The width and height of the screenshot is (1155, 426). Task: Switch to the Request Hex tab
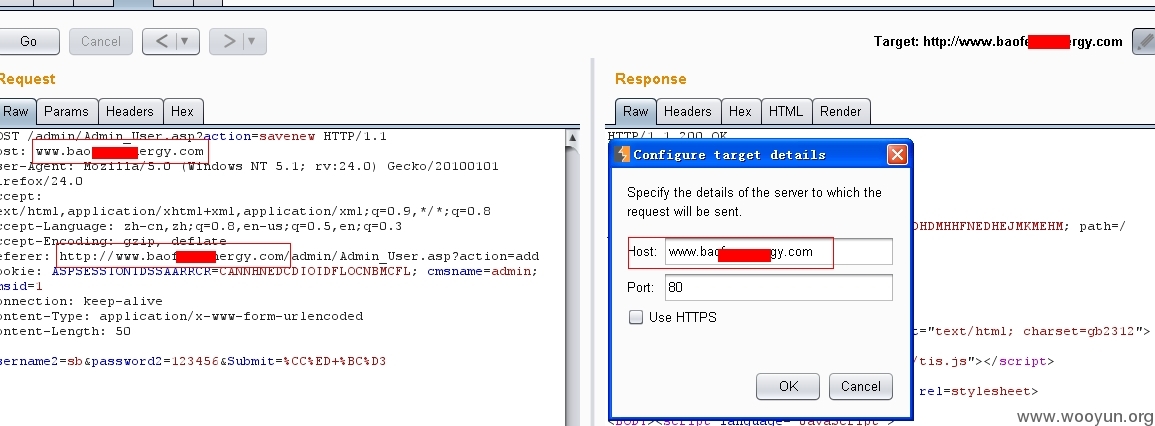pyautogui.click(x=183, y=111)
